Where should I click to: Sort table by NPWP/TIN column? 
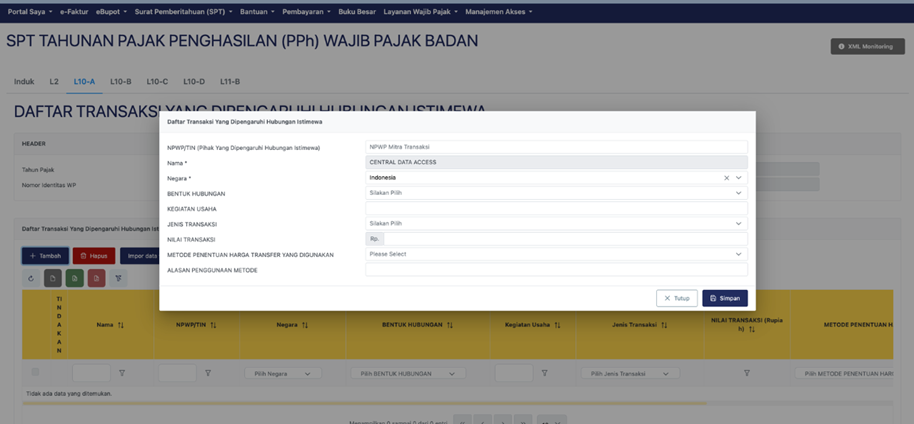pos(213,325)
